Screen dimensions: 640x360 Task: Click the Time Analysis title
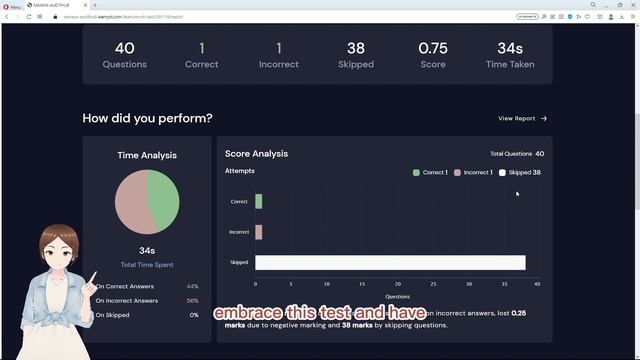(x=147, y=155)
